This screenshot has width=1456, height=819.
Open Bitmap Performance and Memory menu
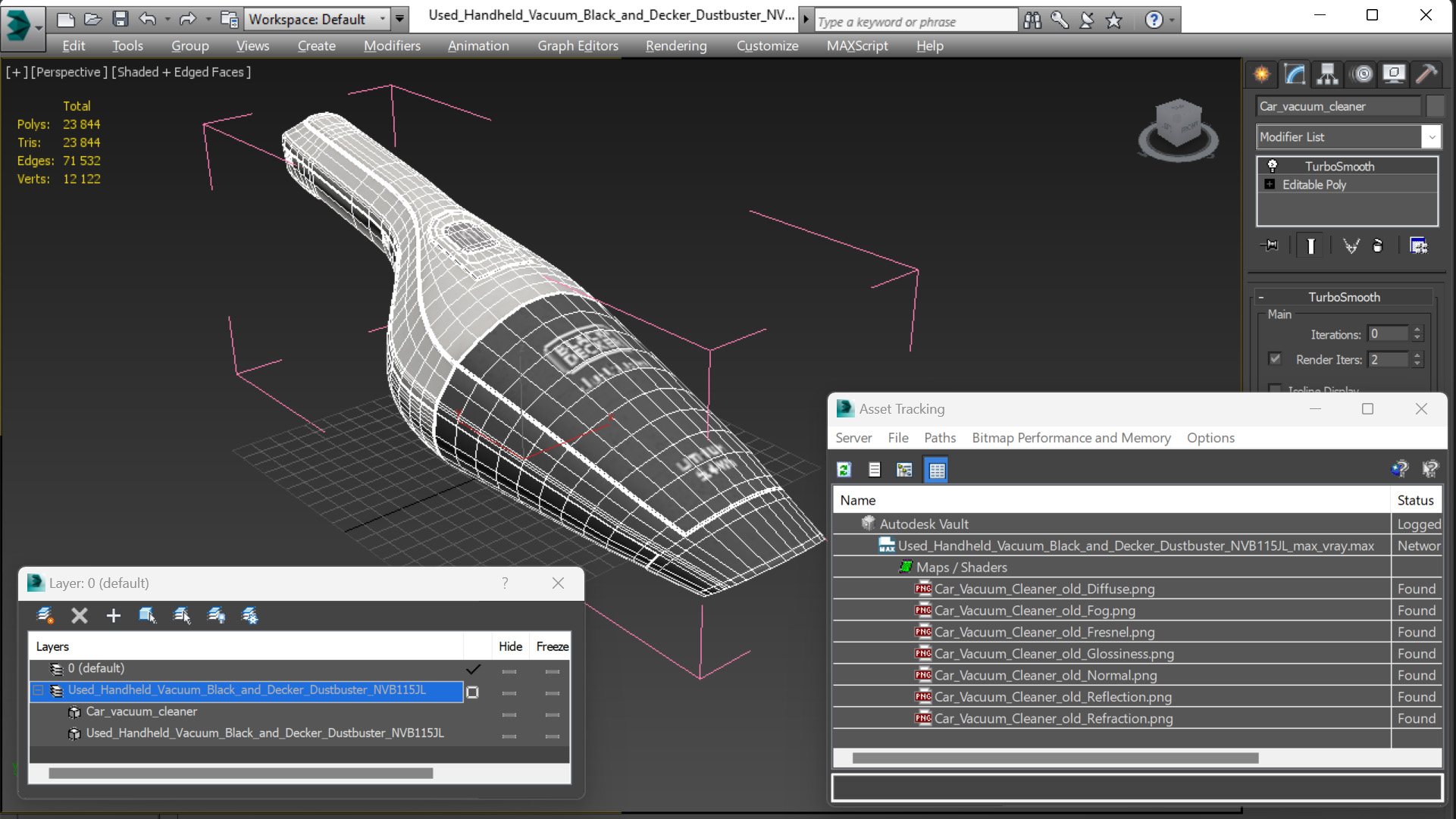click(x=1071, y=438)
